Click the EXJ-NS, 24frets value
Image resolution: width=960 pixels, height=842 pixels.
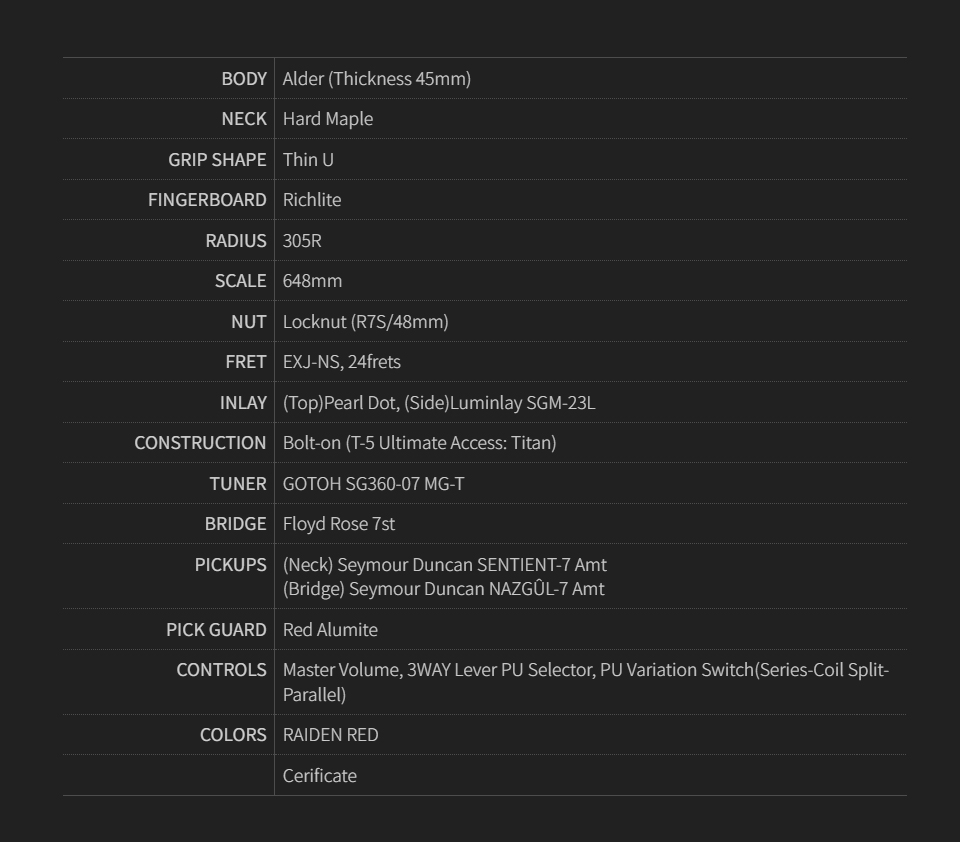(341, 362)
